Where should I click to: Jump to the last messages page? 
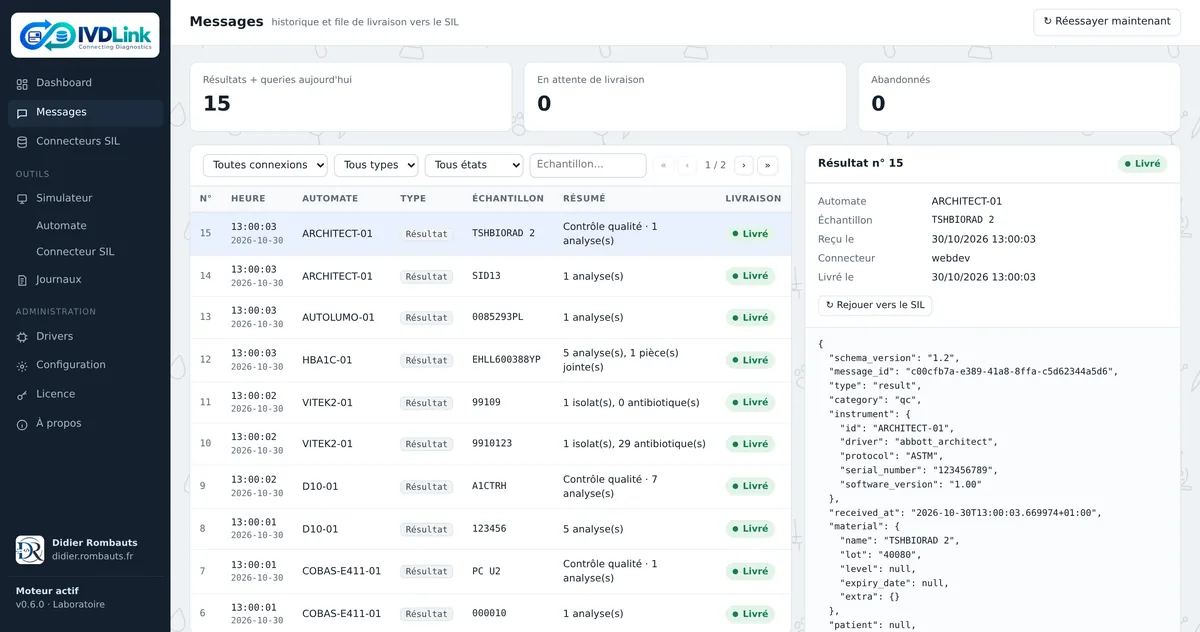click(768, 165)
